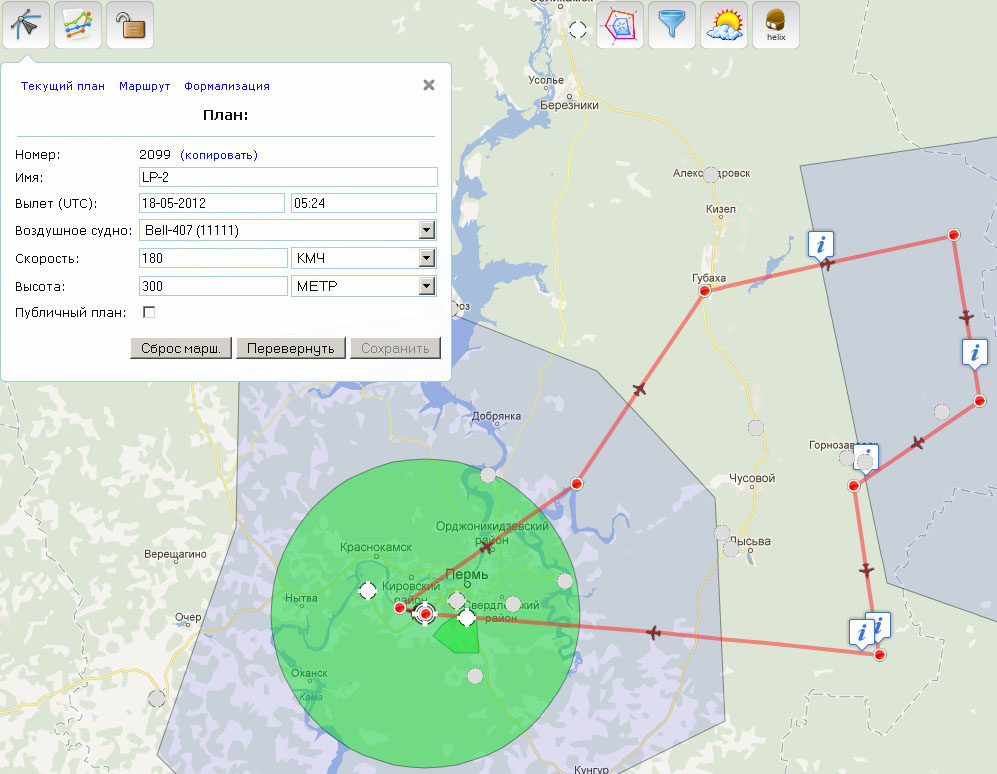
Task: Expand the Воздушное судно dropdown
Action: tap(427, 231)
